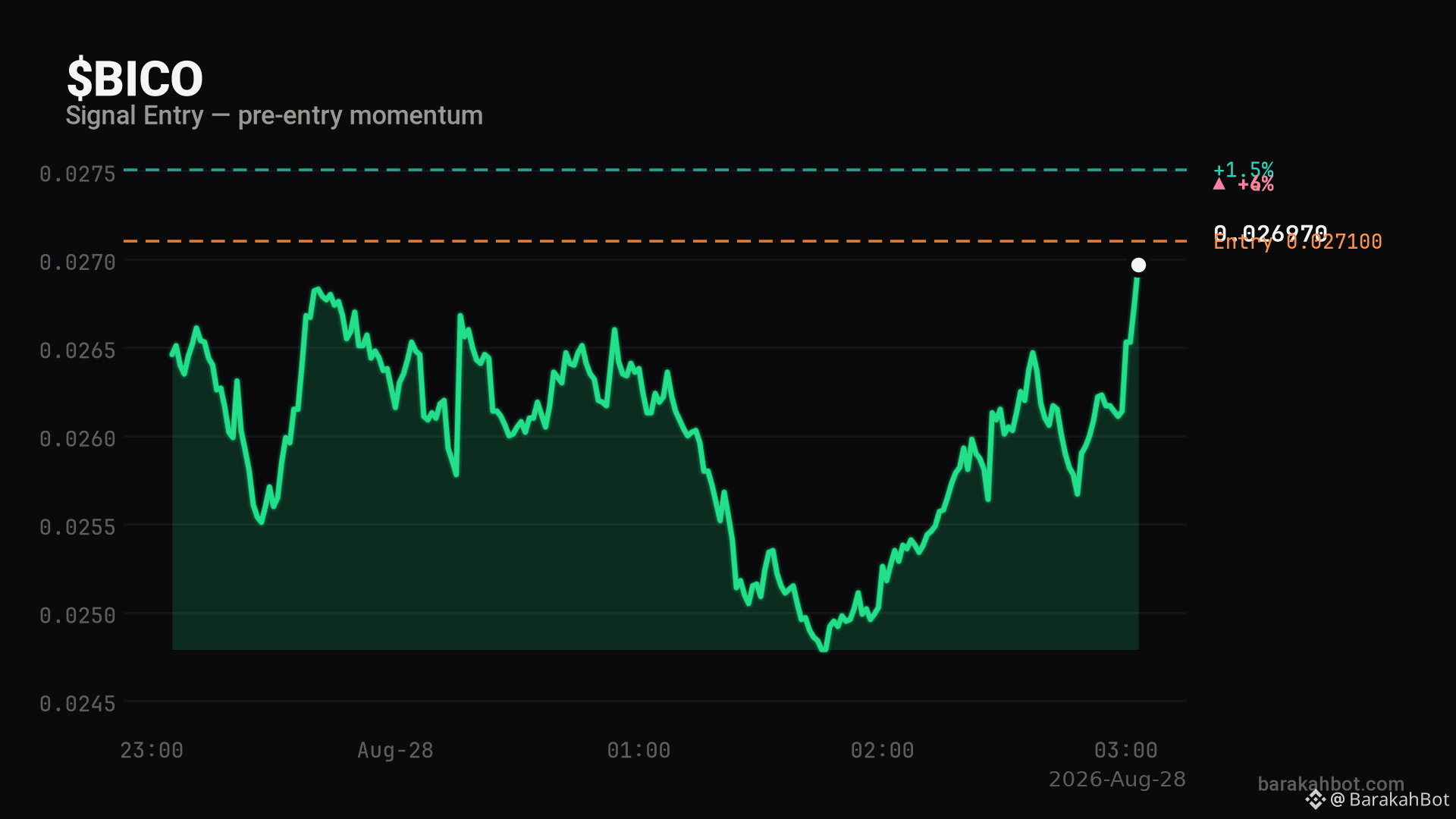Click the orange dashed entry level line
The height and width of the screenshot is (819, 1456).
tap(655, 241)
